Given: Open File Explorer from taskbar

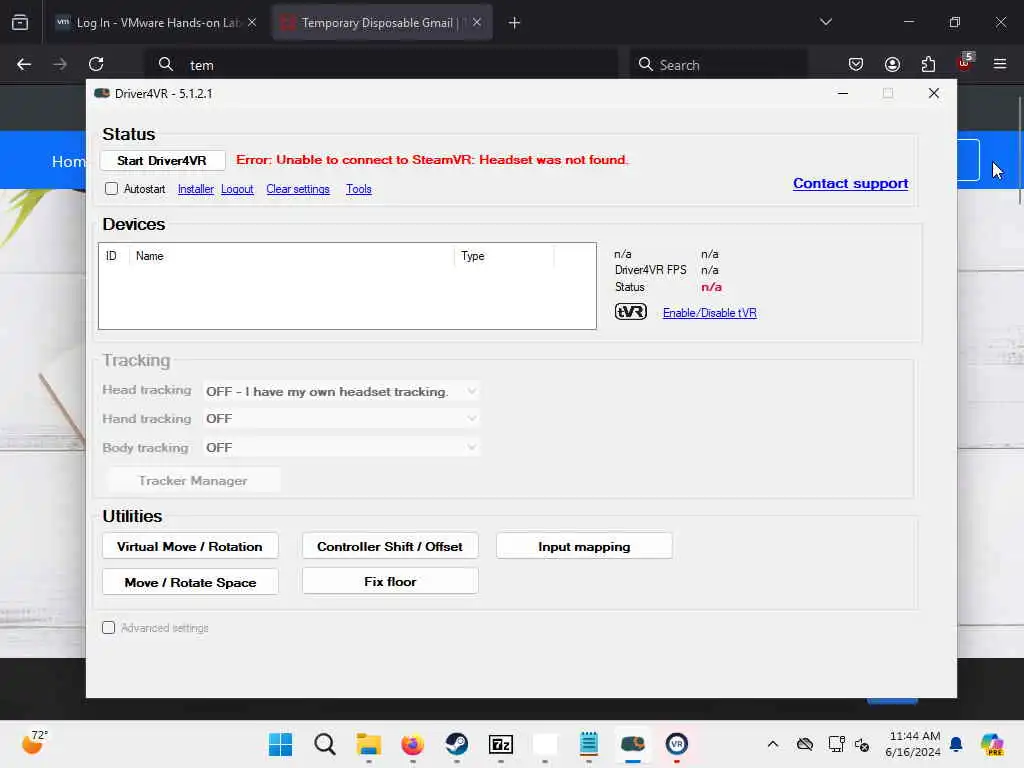Looking at the screenshot, I should [x=368, y=744].
